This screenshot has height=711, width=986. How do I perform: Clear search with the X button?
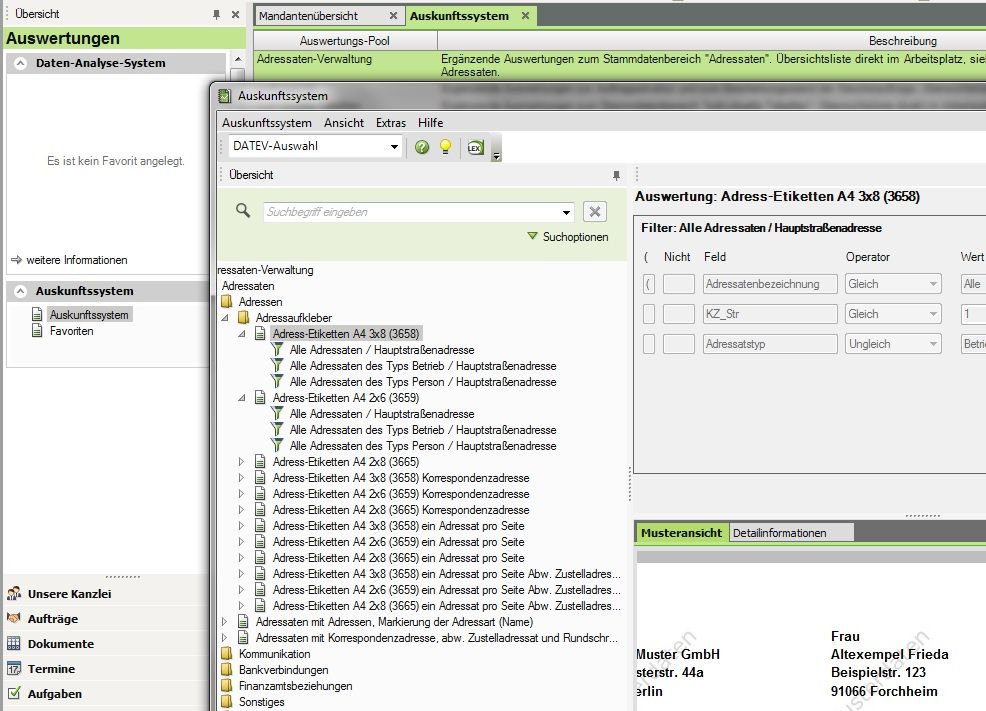(594, 212)
